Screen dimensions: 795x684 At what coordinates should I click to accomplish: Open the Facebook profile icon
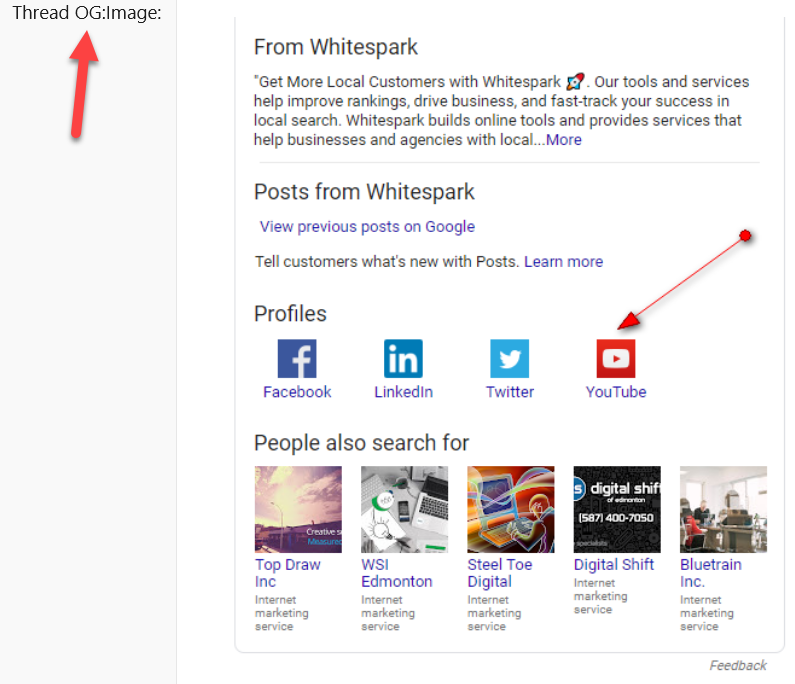297,358
